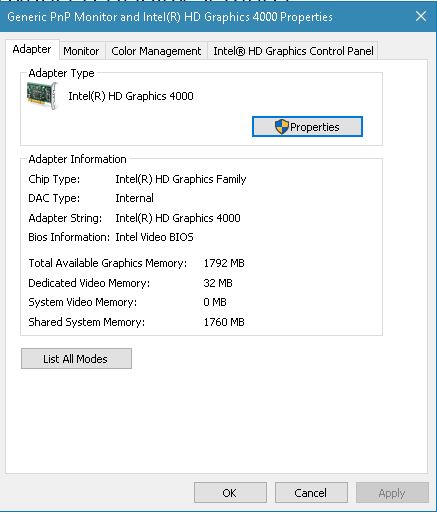Click the Bios Information label
This screenshot has width=437, height=513.
[x=69, y=237]
